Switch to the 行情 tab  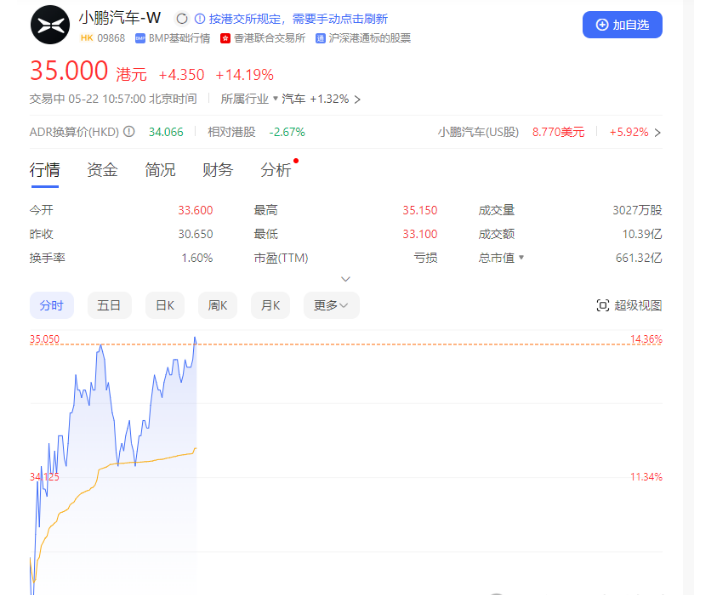click(x=44, y=170)
